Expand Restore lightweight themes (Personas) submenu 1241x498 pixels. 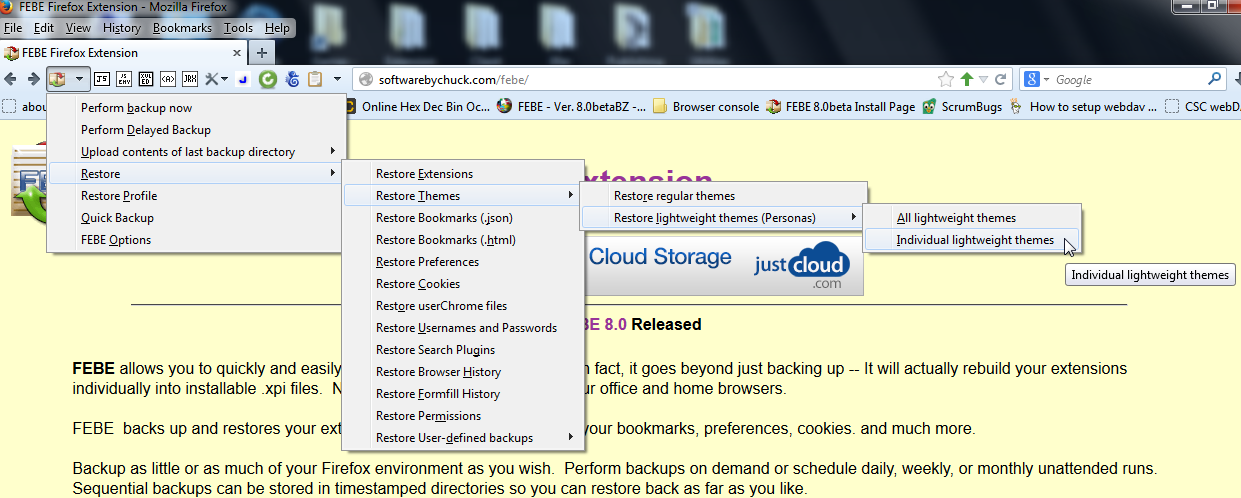723,218
